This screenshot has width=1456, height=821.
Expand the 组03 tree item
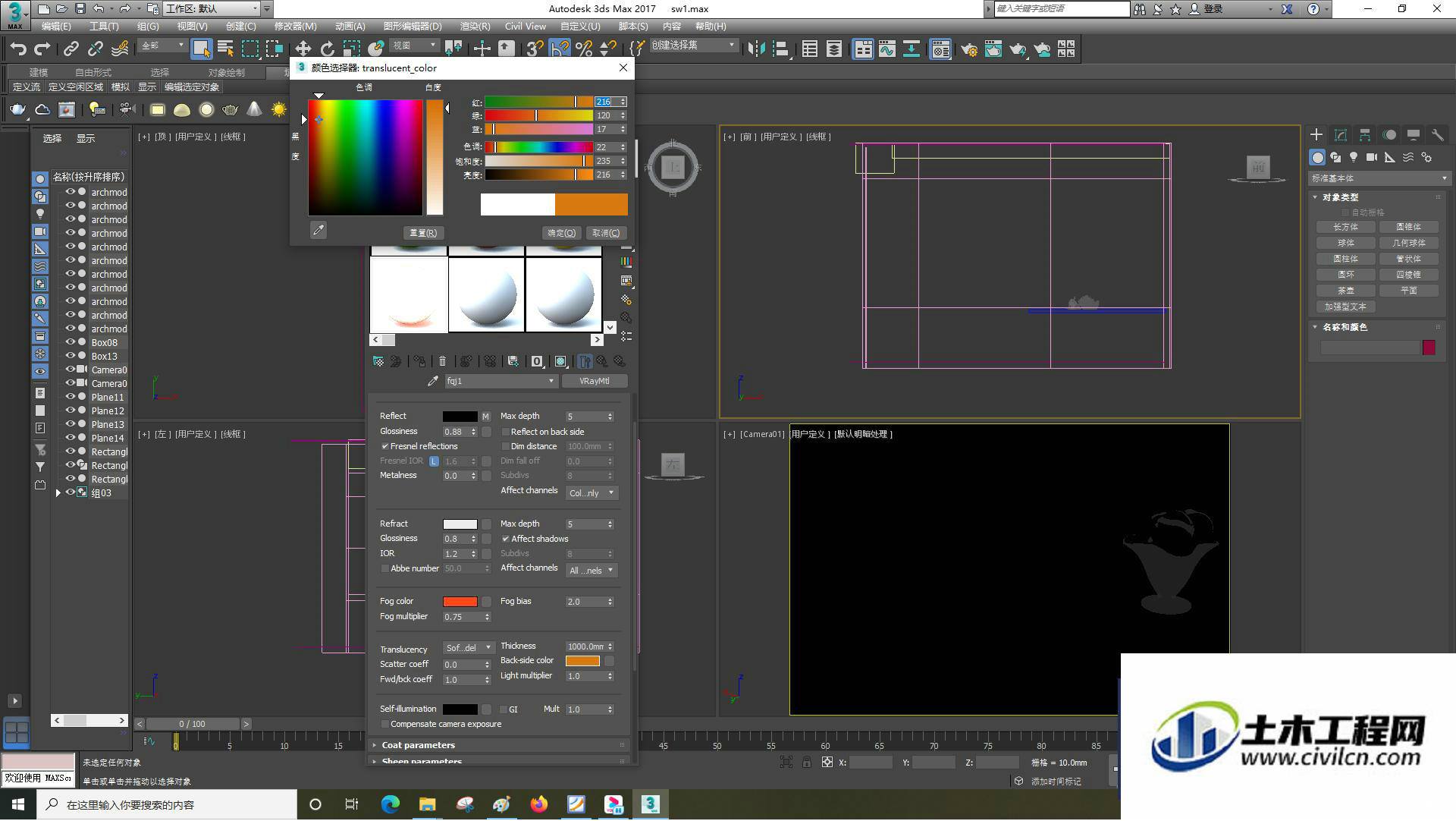pos(58,492)
